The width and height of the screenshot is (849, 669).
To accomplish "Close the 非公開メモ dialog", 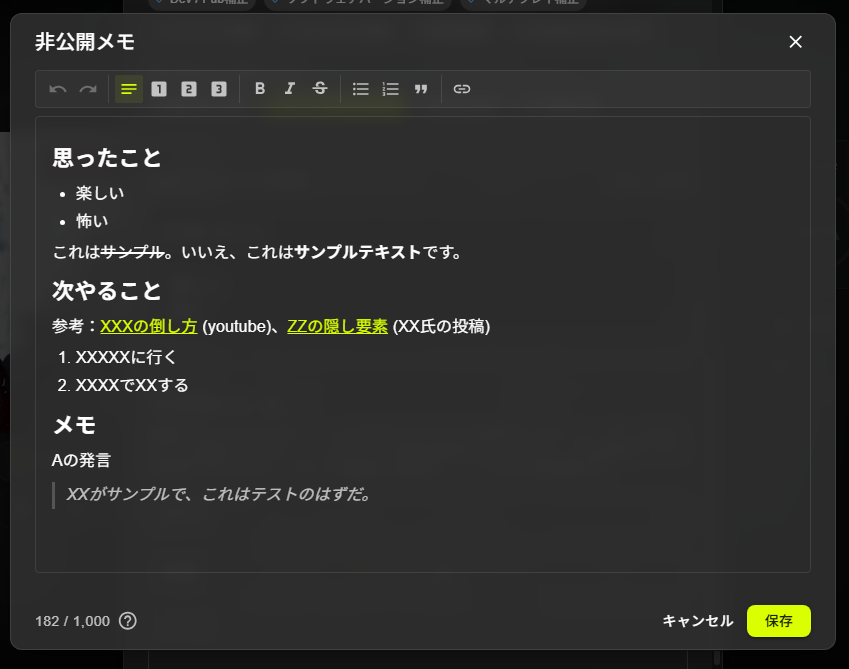I will (x=795, y=42).
